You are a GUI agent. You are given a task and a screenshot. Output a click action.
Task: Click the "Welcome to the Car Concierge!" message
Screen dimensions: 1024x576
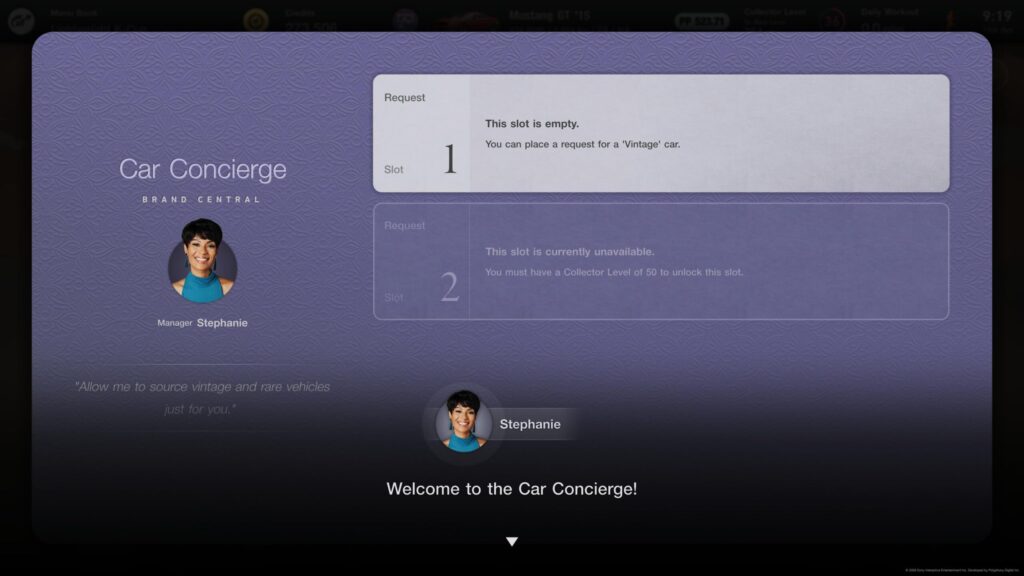512,488
